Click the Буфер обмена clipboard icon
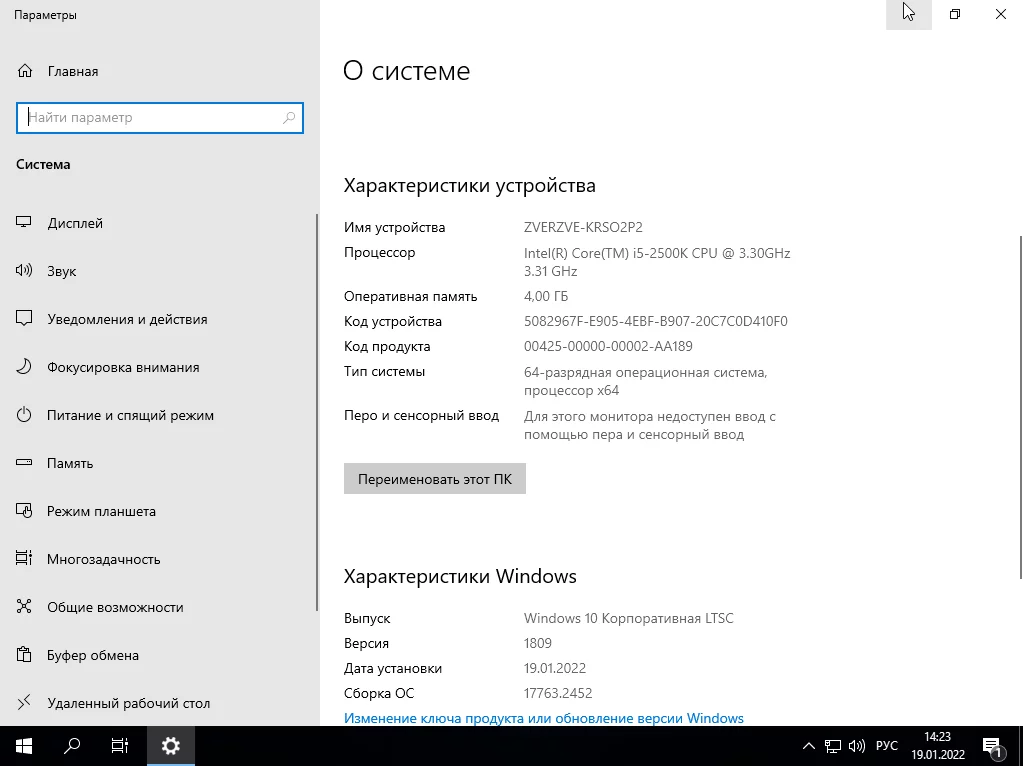Image resolution: width=1023 pixels, height=766 pixels. tap(23, 654)
